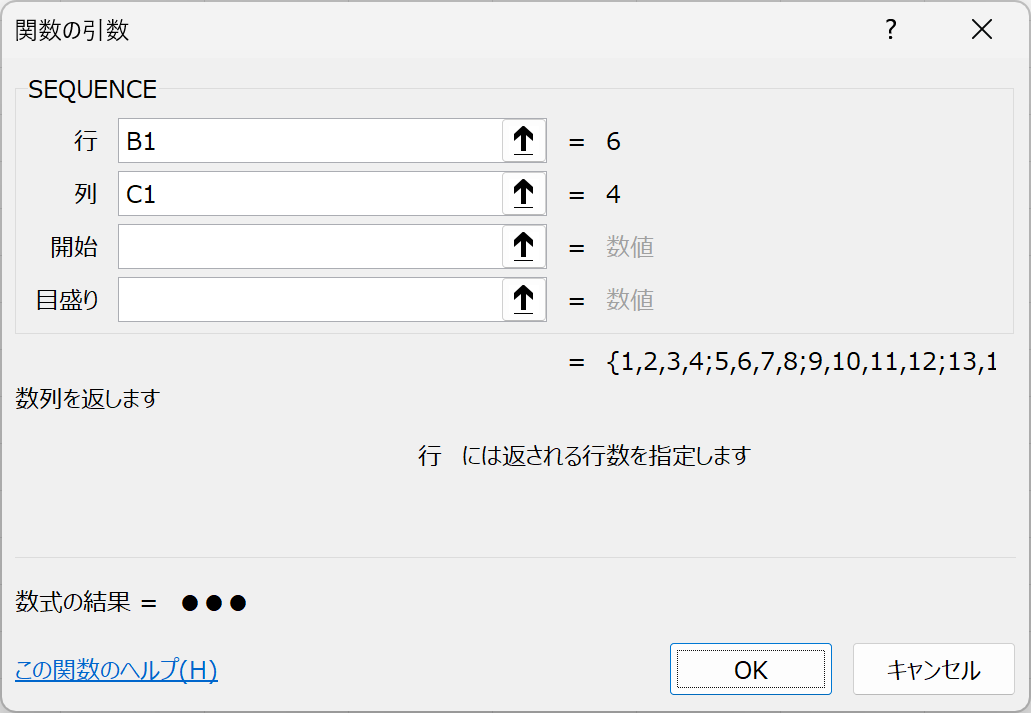
Task: Click into the empty 開始 field
Action: [x=310, y=247]
